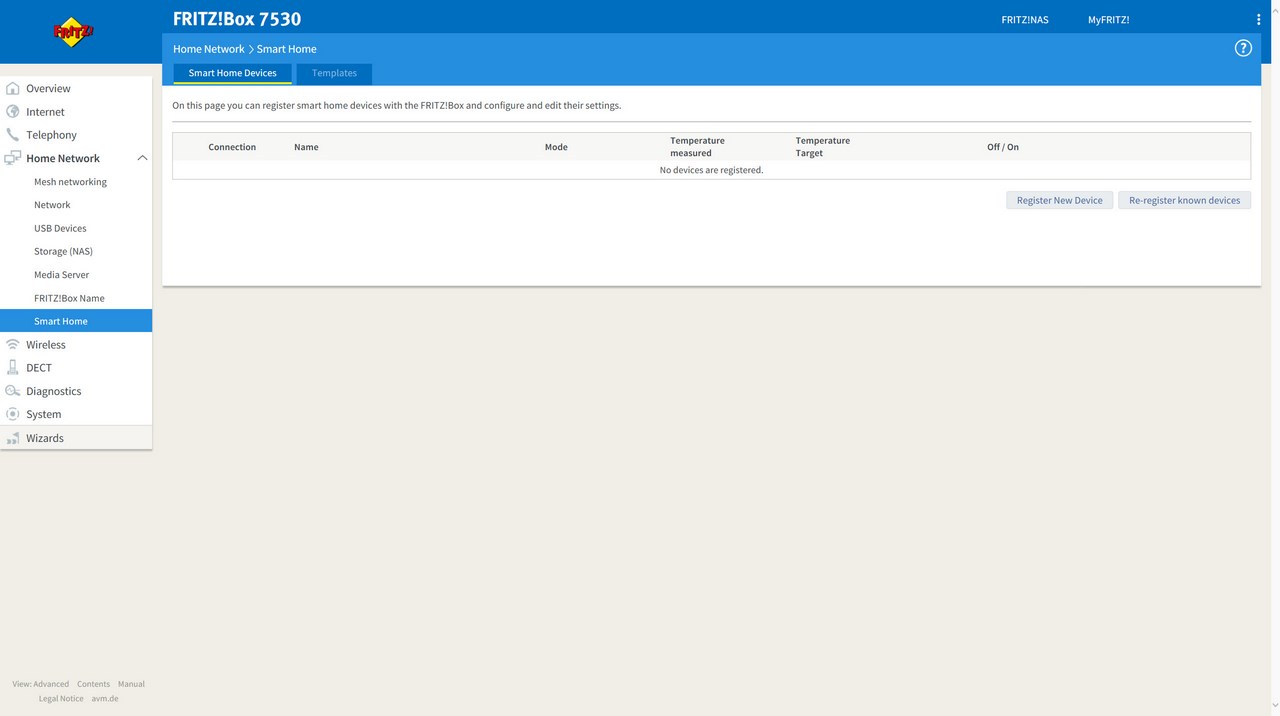
Task: Click the Internet globe icon
Action: point(13,112)
